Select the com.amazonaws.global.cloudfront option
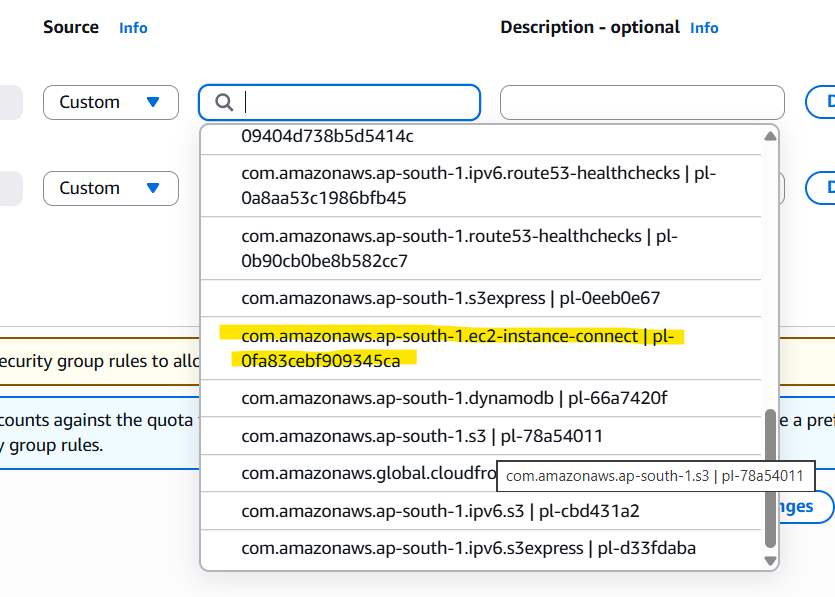The width and height of the screenshot is (835, 597). tap(368, 474)
